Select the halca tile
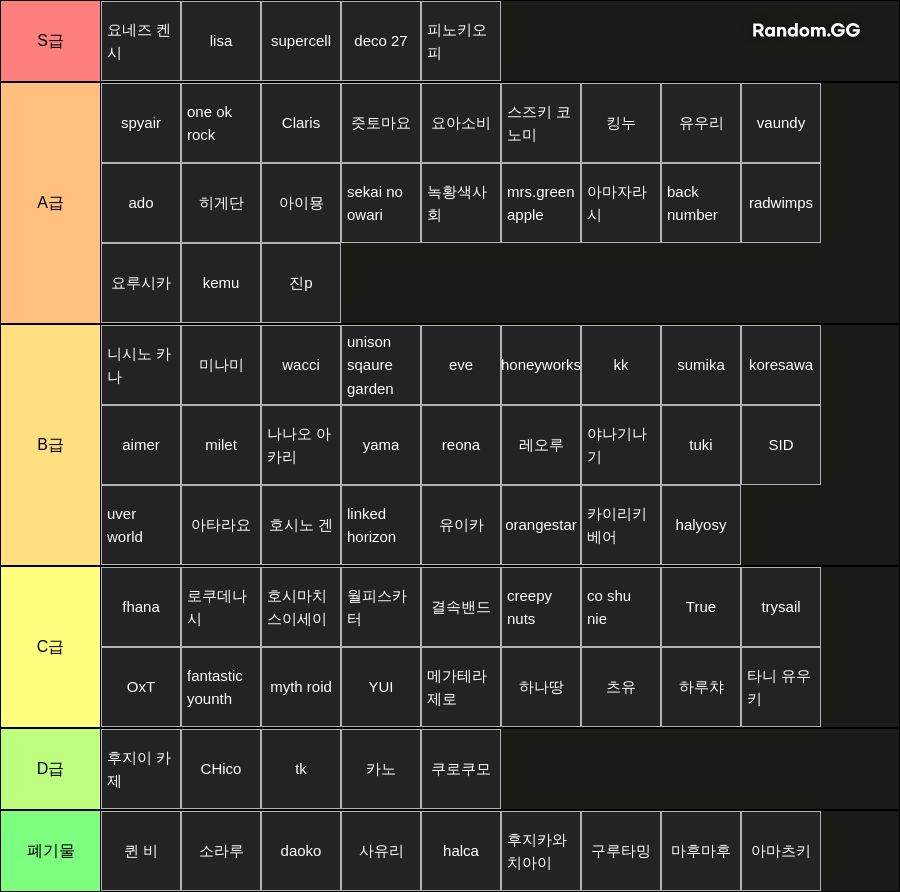The image size is (900, 892). point(461,851)
